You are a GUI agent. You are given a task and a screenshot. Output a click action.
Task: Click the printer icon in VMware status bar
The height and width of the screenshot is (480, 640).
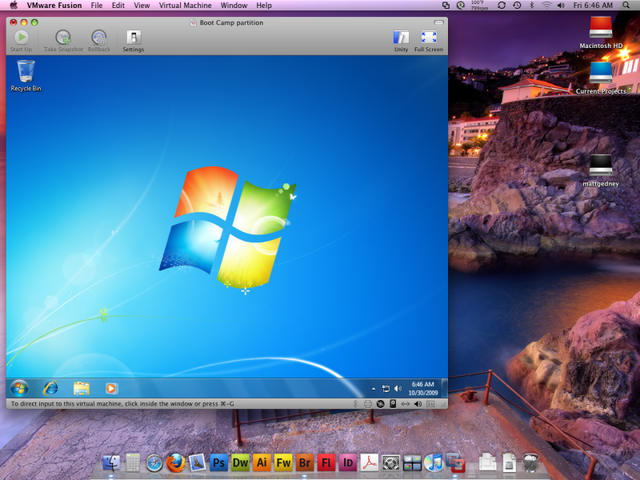click(368, 404)
